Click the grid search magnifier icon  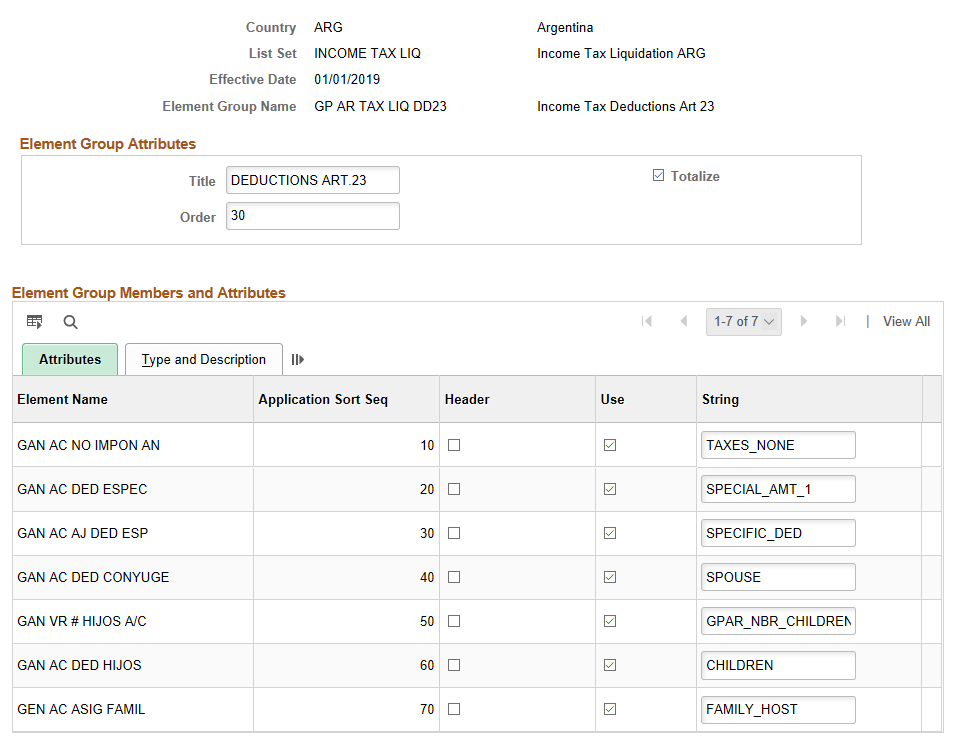(70, 322)
